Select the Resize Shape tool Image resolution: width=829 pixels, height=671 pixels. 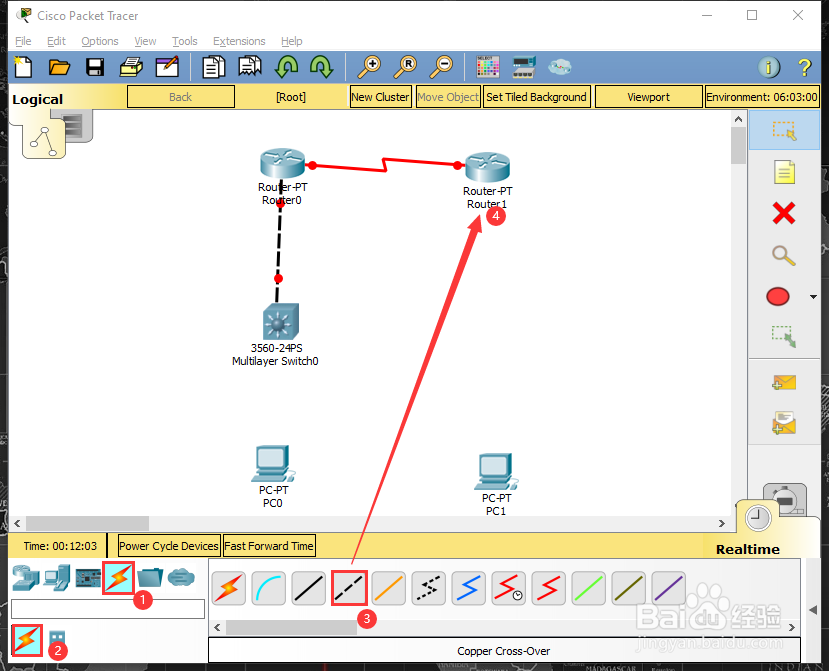pyautogui.click(x=784, y=336)
